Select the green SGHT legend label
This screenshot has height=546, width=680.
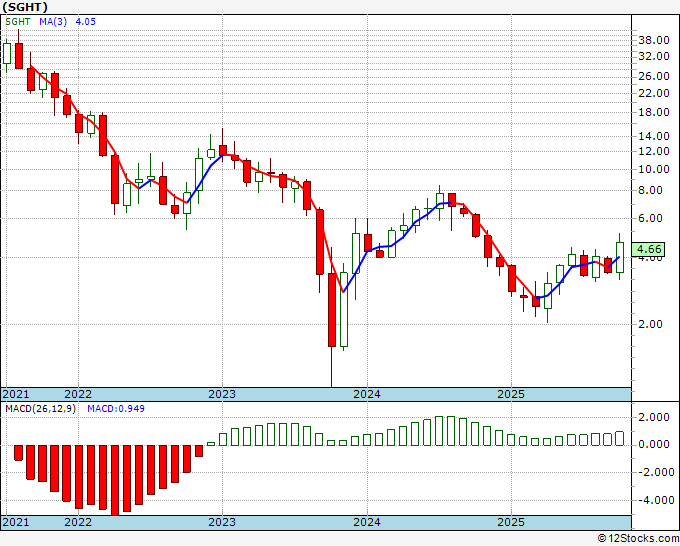pos(18,22)
